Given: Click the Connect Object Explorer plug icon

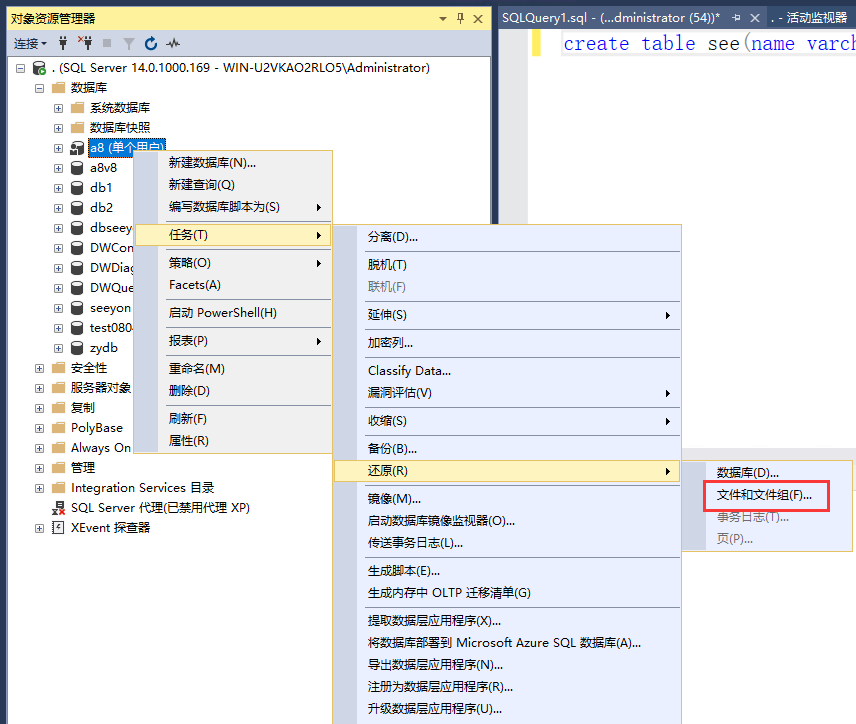Looking at the screenshot, I should pyautogui.click(x=64, y=43).
